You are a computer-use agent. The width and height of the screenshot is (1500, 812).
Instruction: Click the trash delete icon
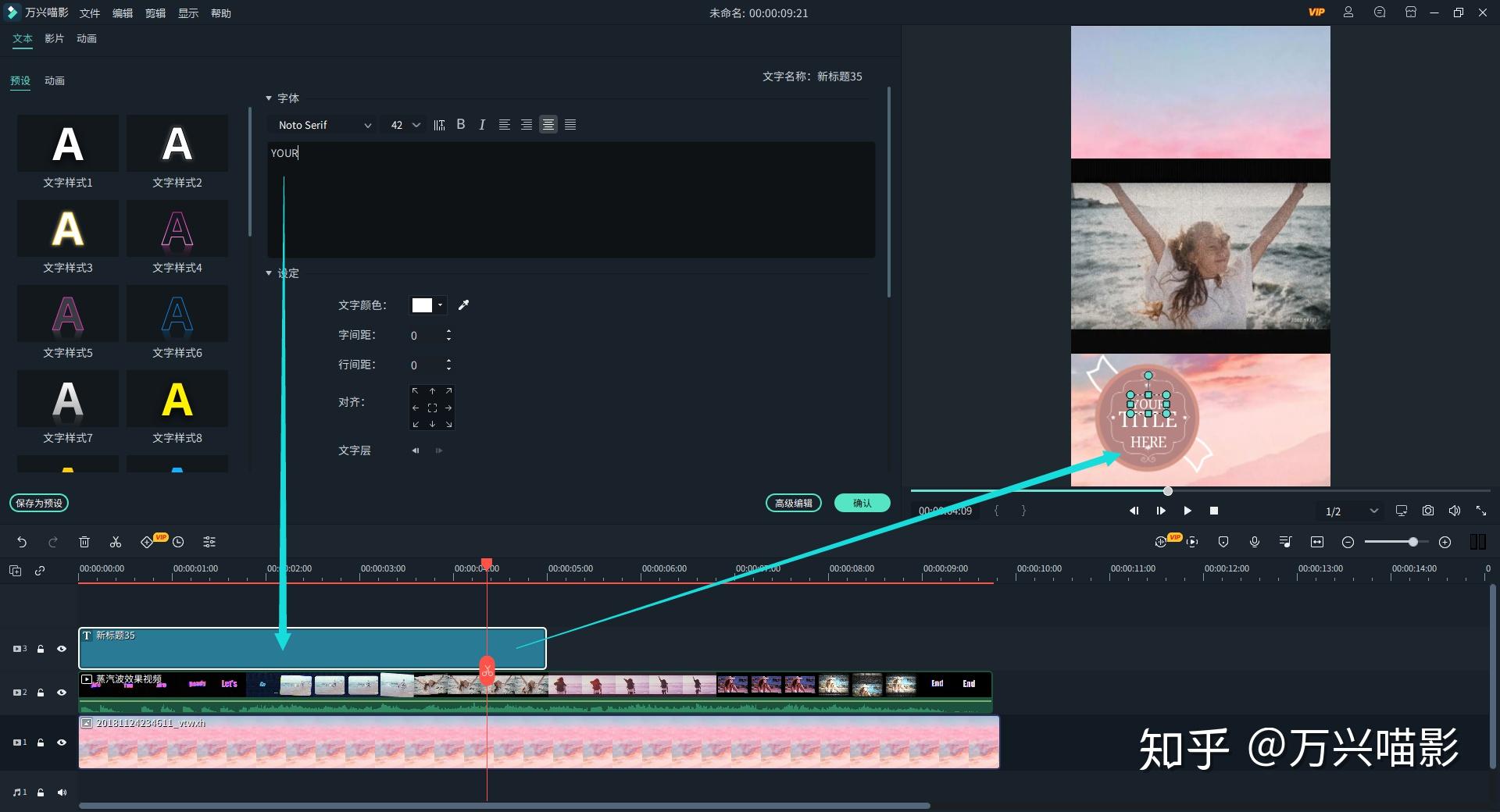click(84, 542)
